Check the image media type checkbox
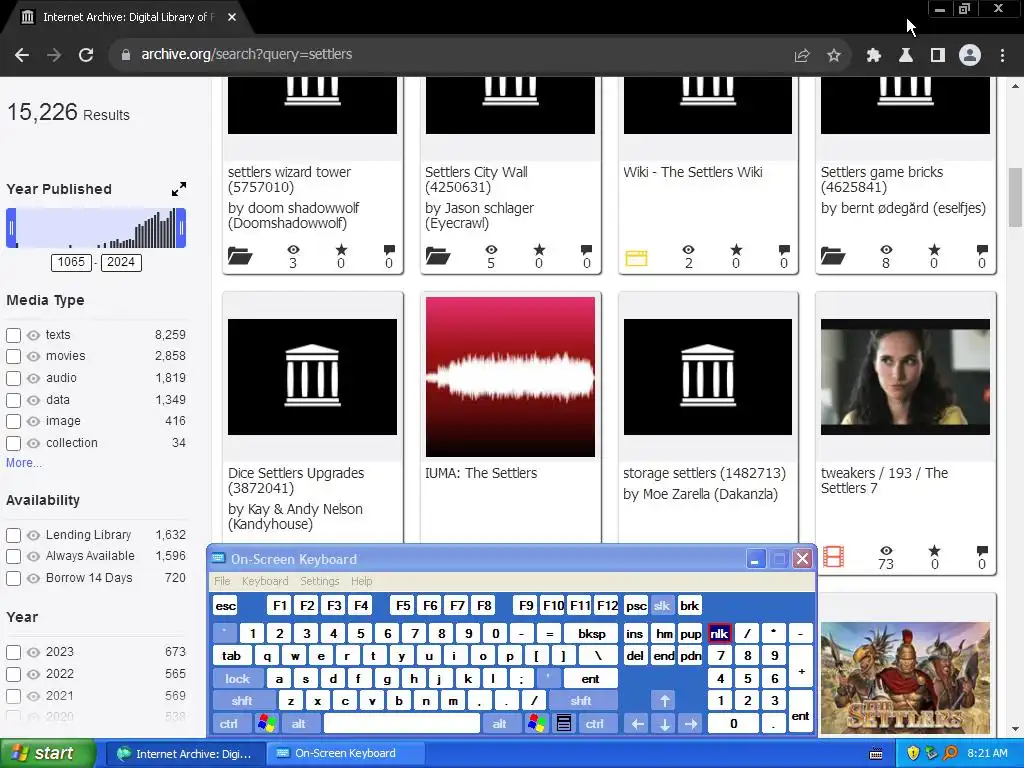 click(13, 421)
